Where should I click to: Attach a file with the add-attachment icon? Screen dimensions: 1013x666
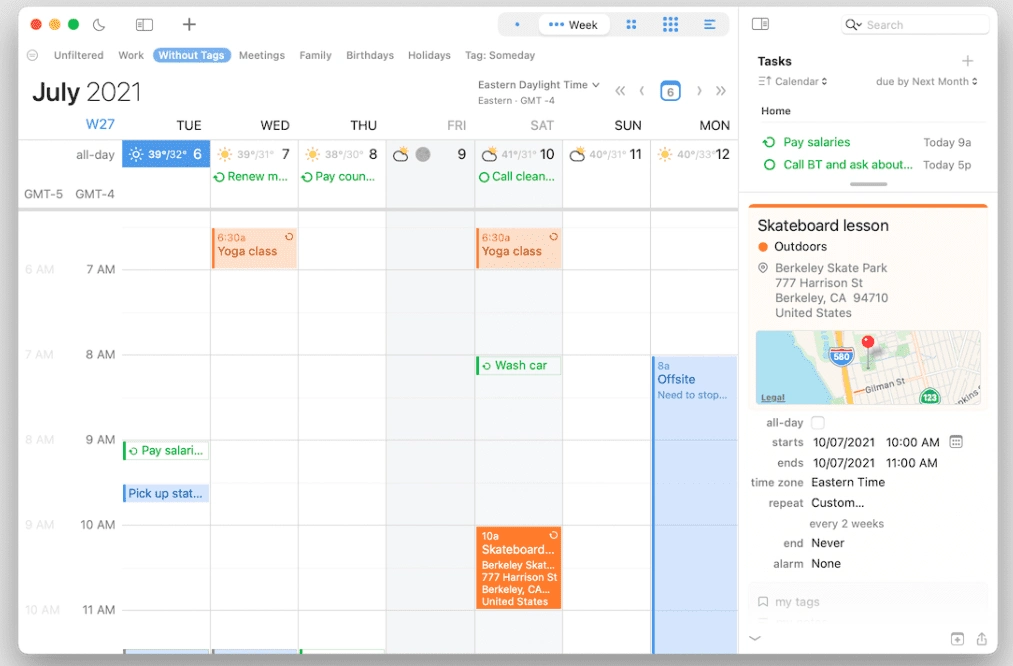pos(958,638)
